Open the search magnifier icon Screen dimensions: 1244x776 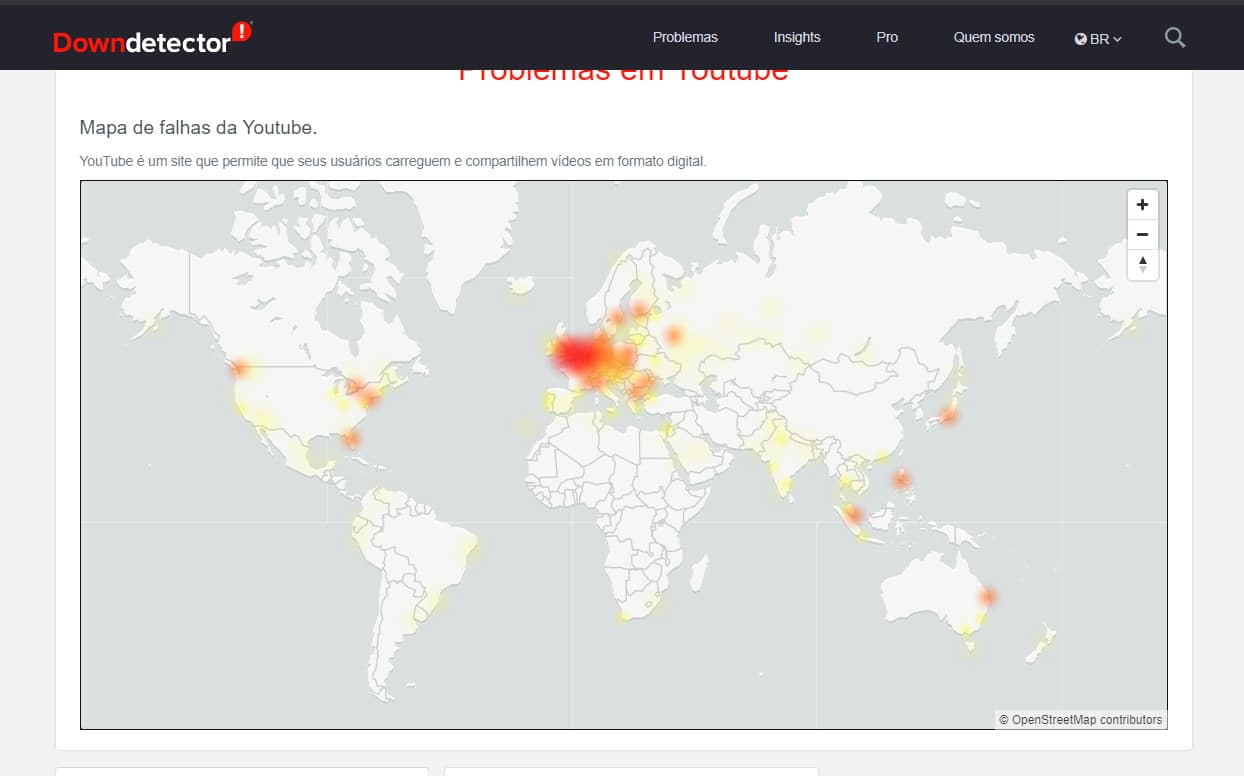coord(1175,38)
